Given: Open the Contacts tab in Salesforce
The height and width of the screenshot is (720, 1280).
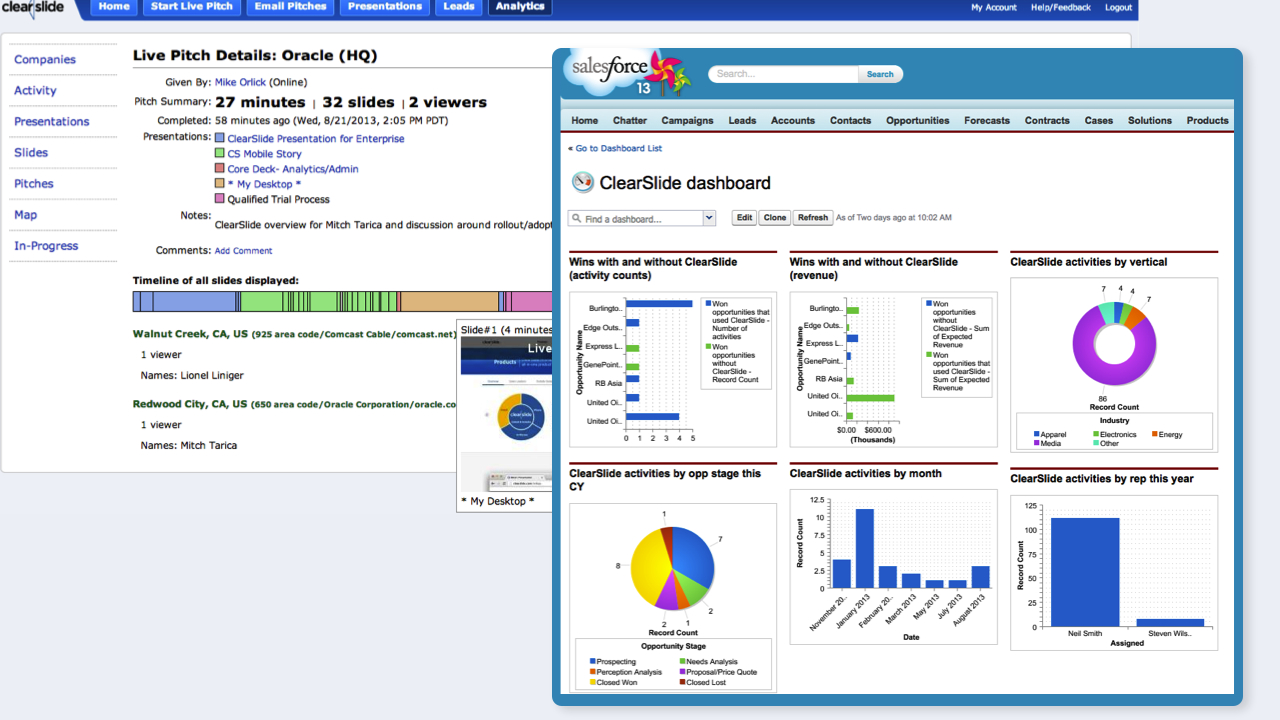Looking at the screenshot, I should tap(850, 120).
